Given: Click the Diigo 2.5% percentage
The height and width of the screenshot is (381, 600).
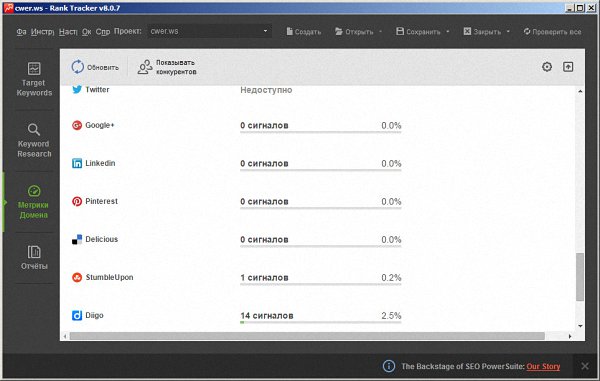Looking at the screenshot, I should (391, 316).
